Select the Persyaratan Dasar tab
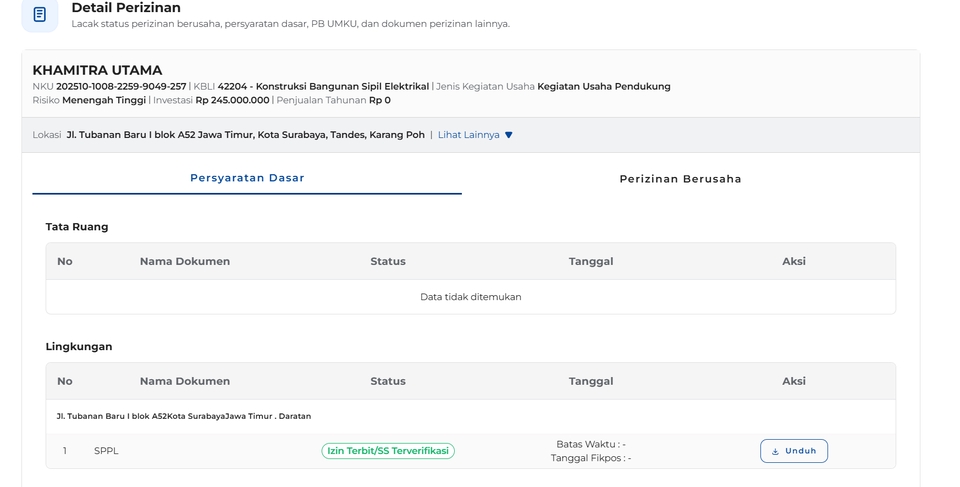This screenshot has height=487, width=960. tap(247, 178)
